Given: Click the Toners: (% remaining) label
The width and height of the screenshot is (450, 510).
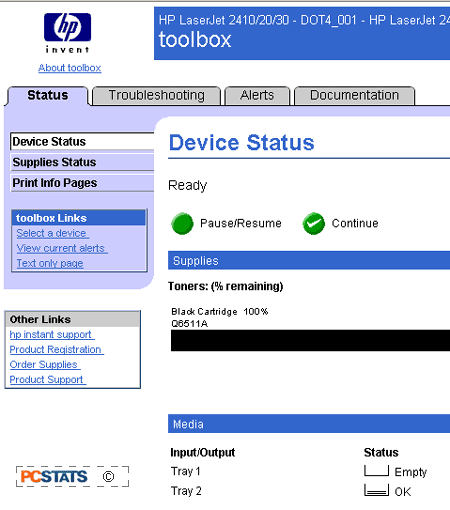Looking at the screenshot, I should (226, 286).
